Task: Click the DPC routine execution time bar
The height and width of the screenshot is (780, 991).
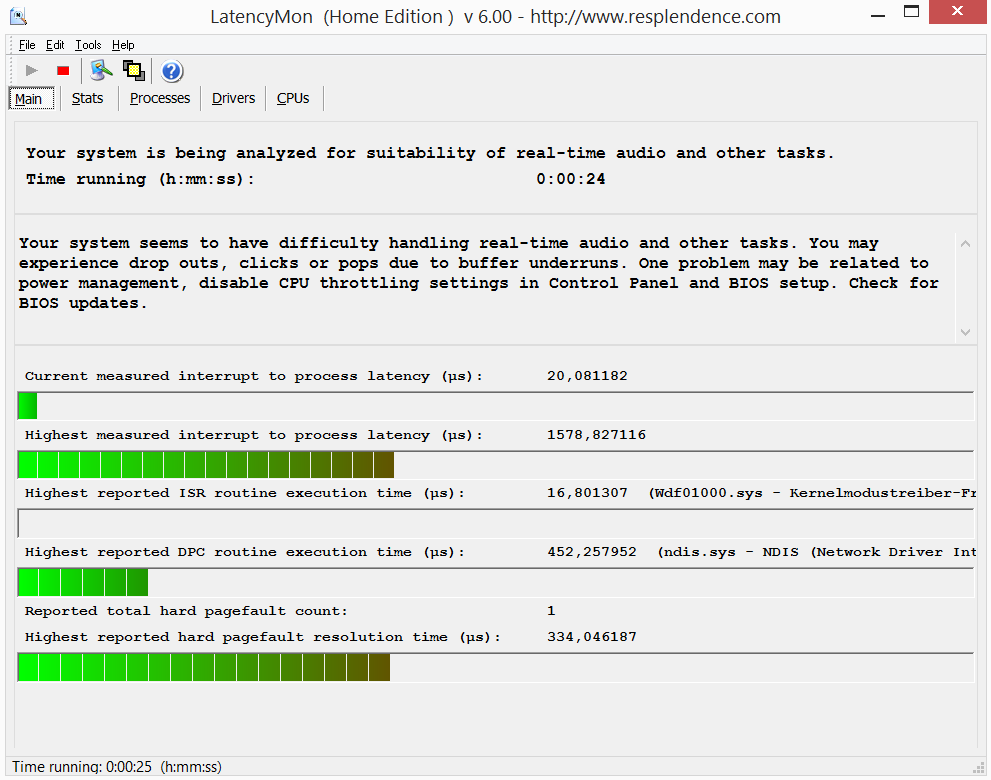Action: click(x=496, y=582)
